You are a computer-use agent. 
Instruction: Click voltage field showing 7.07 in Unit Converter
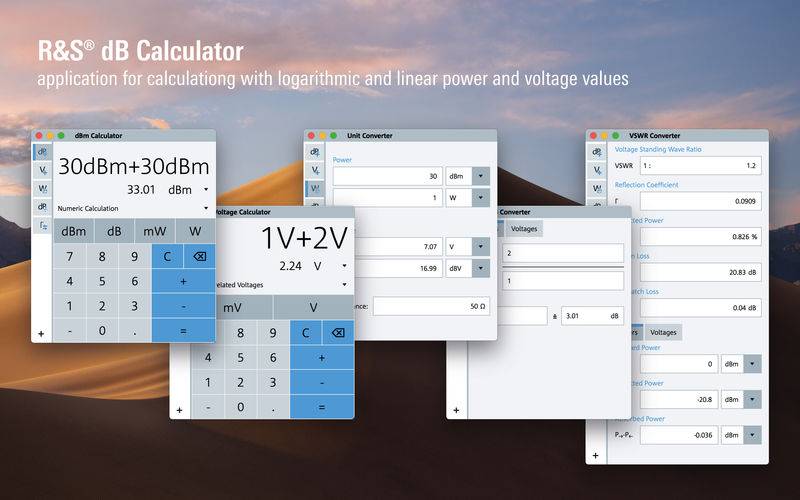399,246
